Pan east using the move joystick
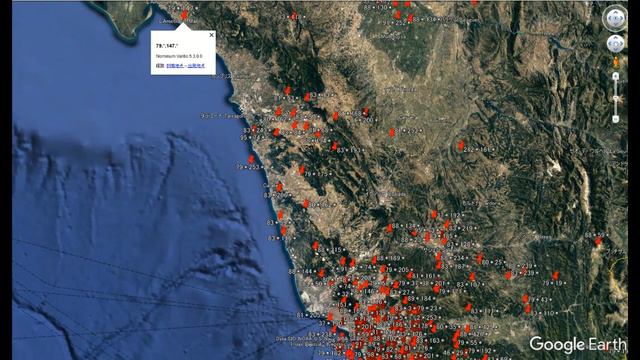Viewport: 640px width, 360px height. pyautogui.click(x=621, y=44)
